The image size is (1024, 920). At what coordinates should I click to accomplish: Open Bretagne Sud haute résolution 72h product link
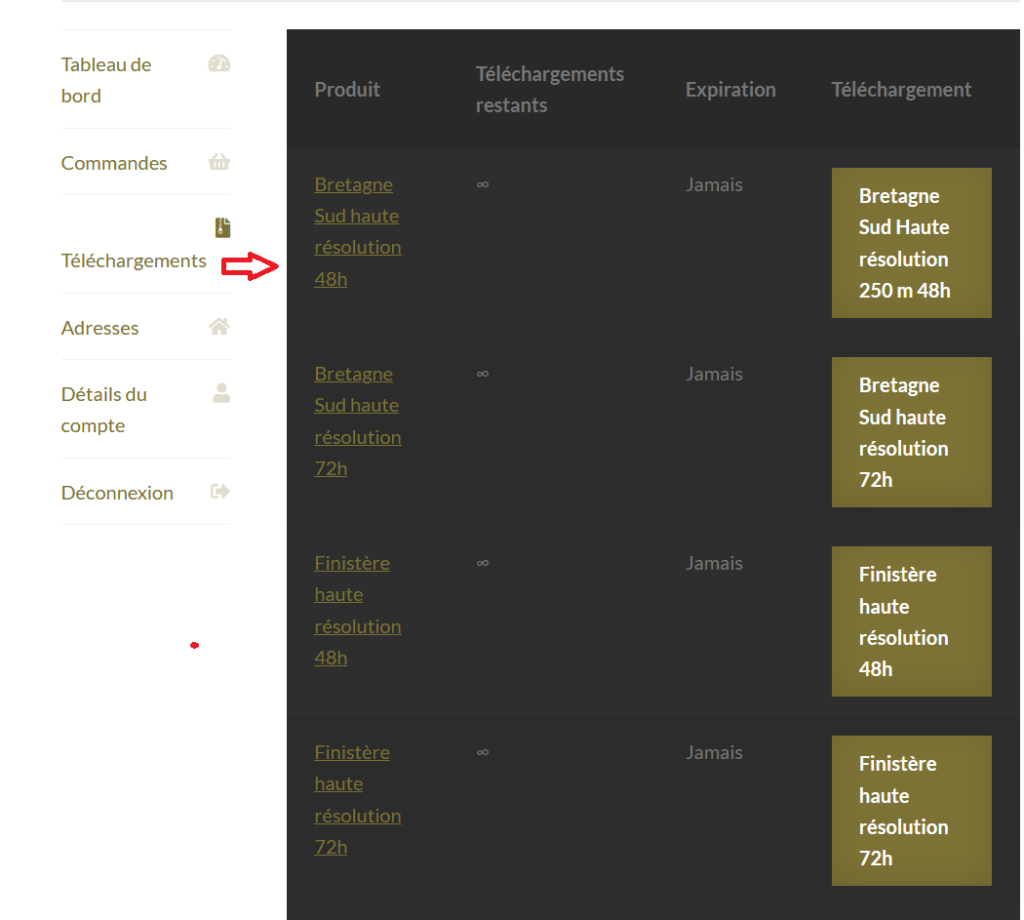[x=357, y=421]
